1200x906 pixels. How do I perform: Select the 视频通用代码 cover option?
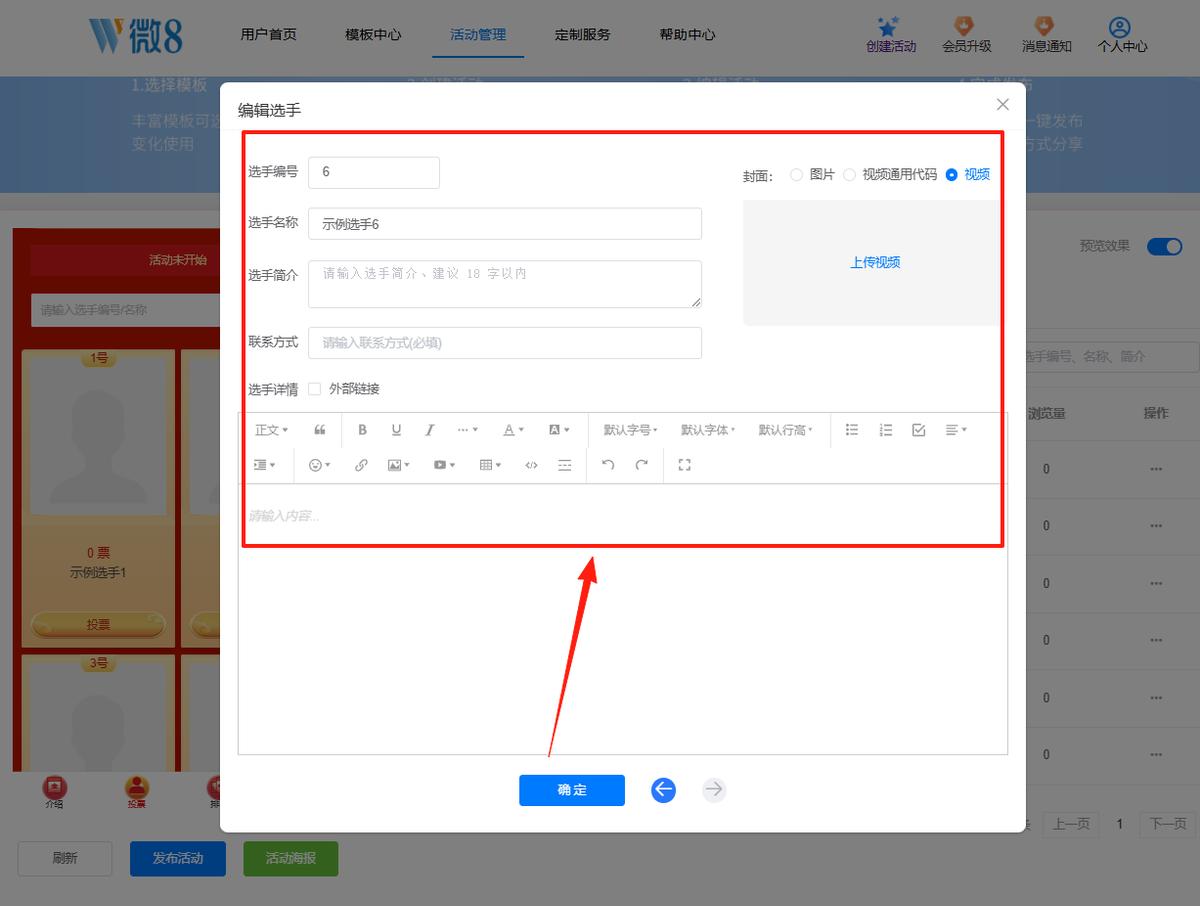890,174
